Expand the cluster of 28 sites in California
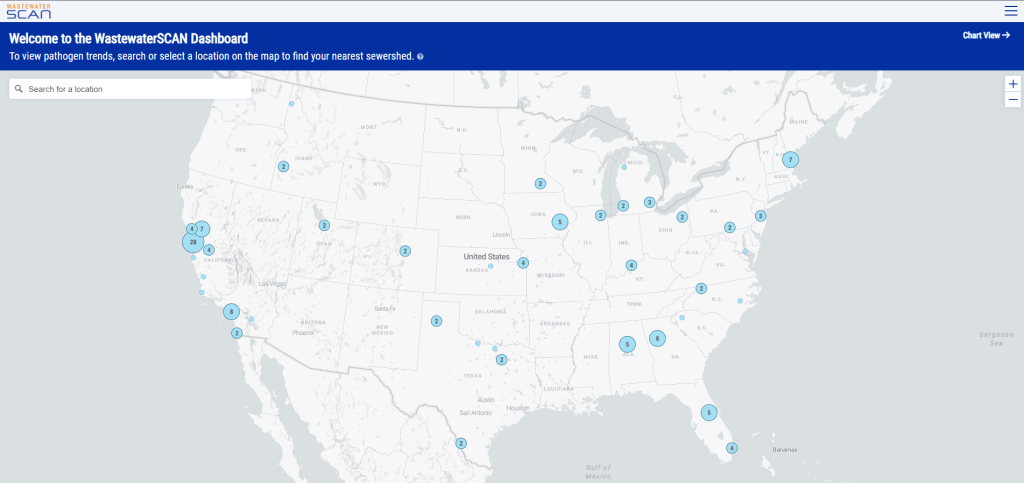1024x483 pixels. click(192, 242)
